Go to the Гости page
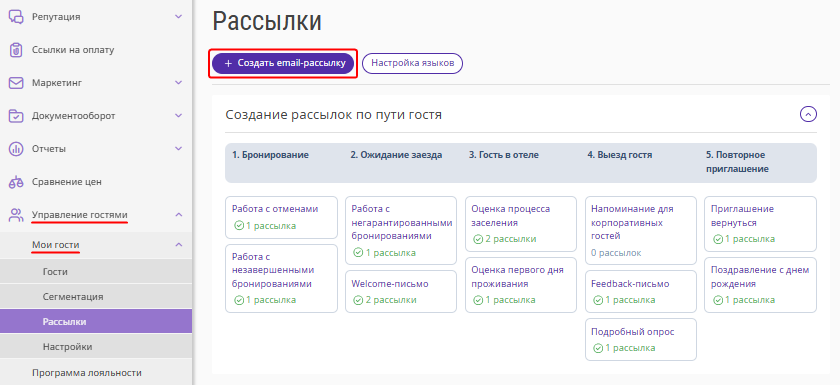This screenshot has height=385, width=840. pos(96,272)
